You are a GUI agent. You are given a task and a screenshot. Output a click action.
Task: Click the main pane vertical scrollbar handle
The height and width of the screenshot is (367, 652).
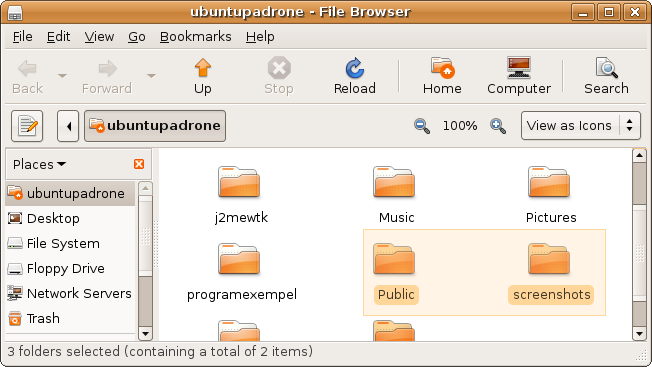(x=639, y=184)
